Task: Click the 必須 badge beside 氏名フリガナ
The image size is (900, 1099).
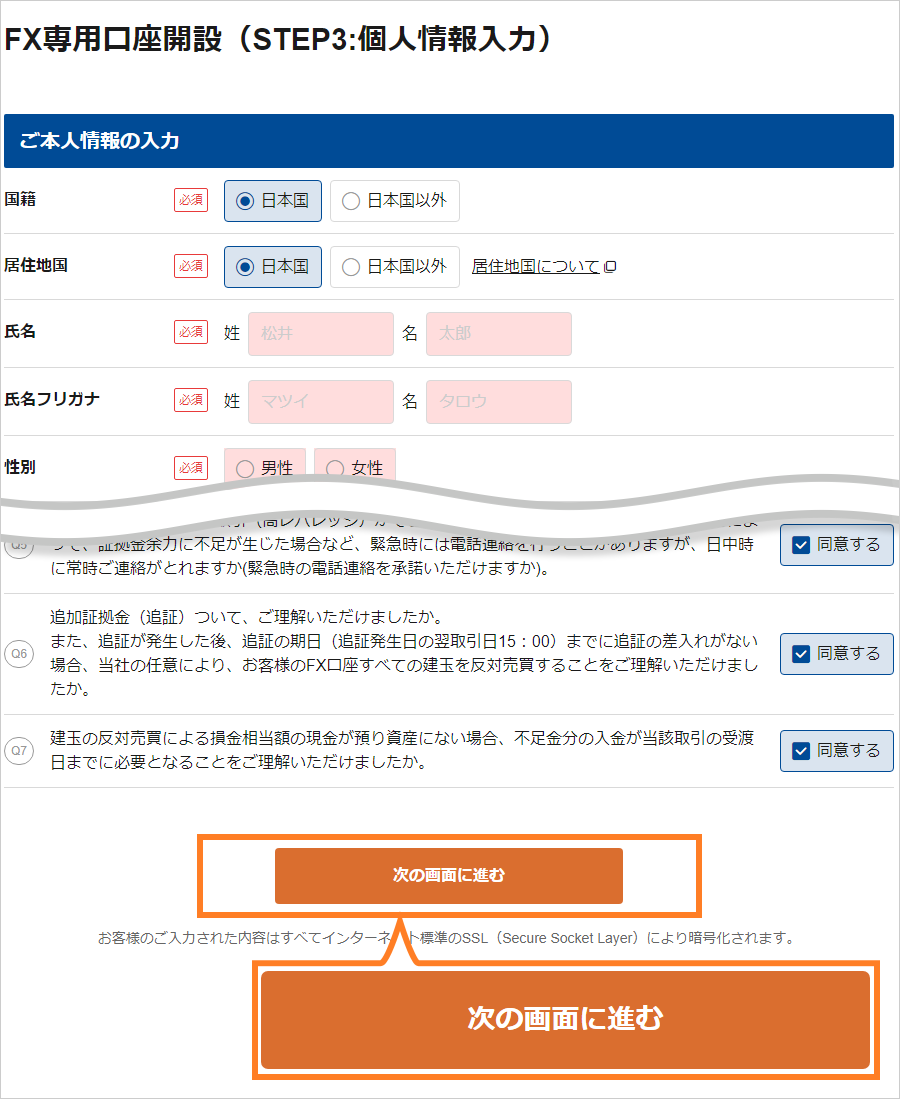Action: coord(191,400)
